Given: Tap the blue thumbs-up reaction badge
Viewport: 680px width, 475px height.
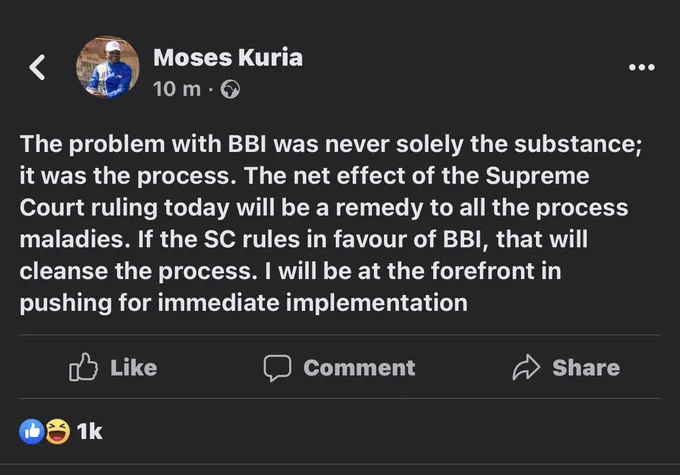Looking at the screenshot, I should click(x=32, y=432).
